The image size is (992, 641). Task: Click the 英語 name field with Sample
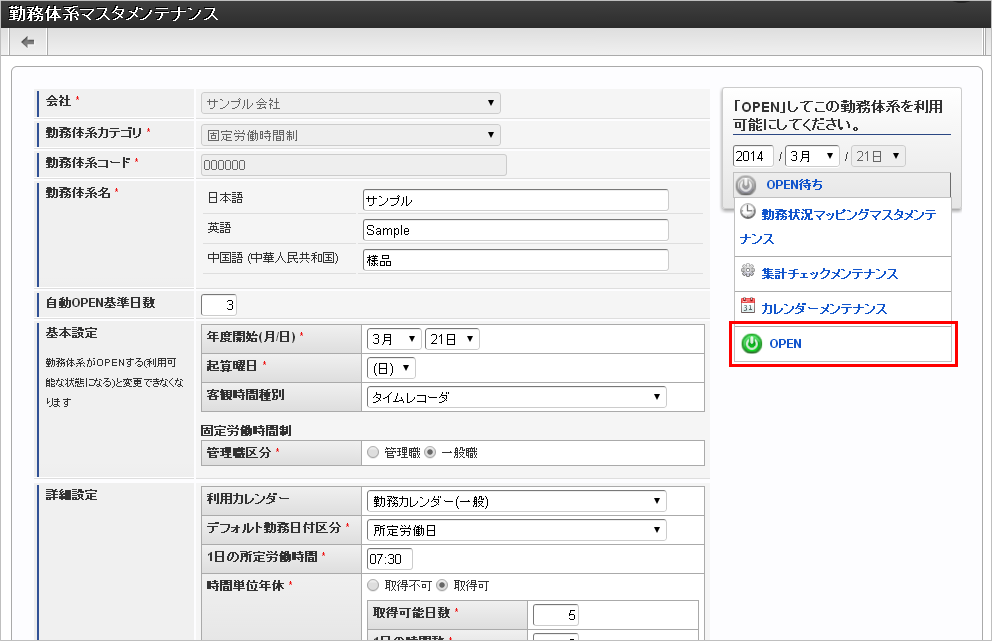(516, 230)
